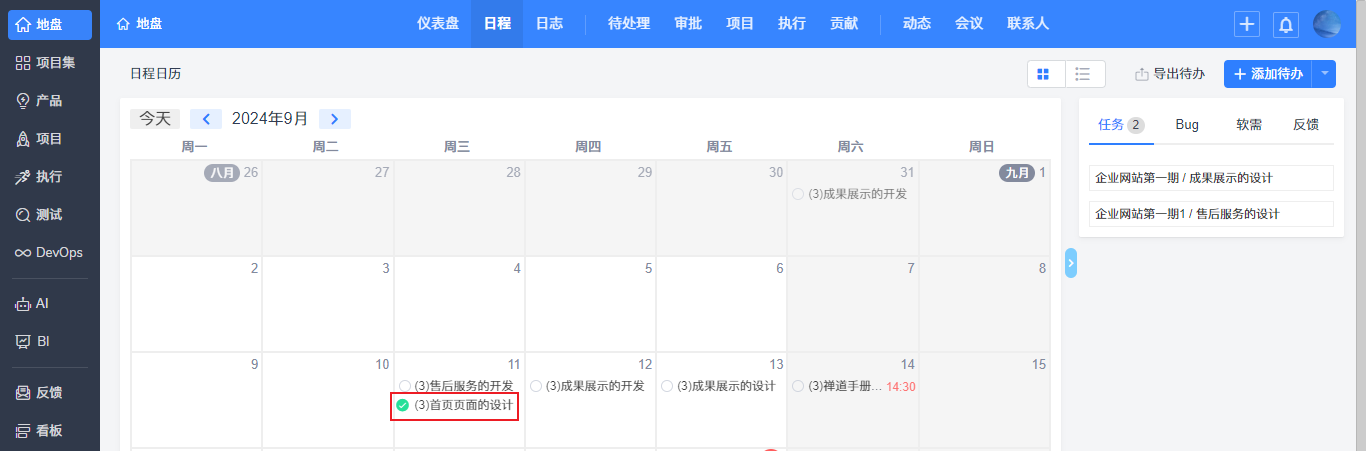
Task: Select 日程 tab
Action: click(x=497, y=24)
